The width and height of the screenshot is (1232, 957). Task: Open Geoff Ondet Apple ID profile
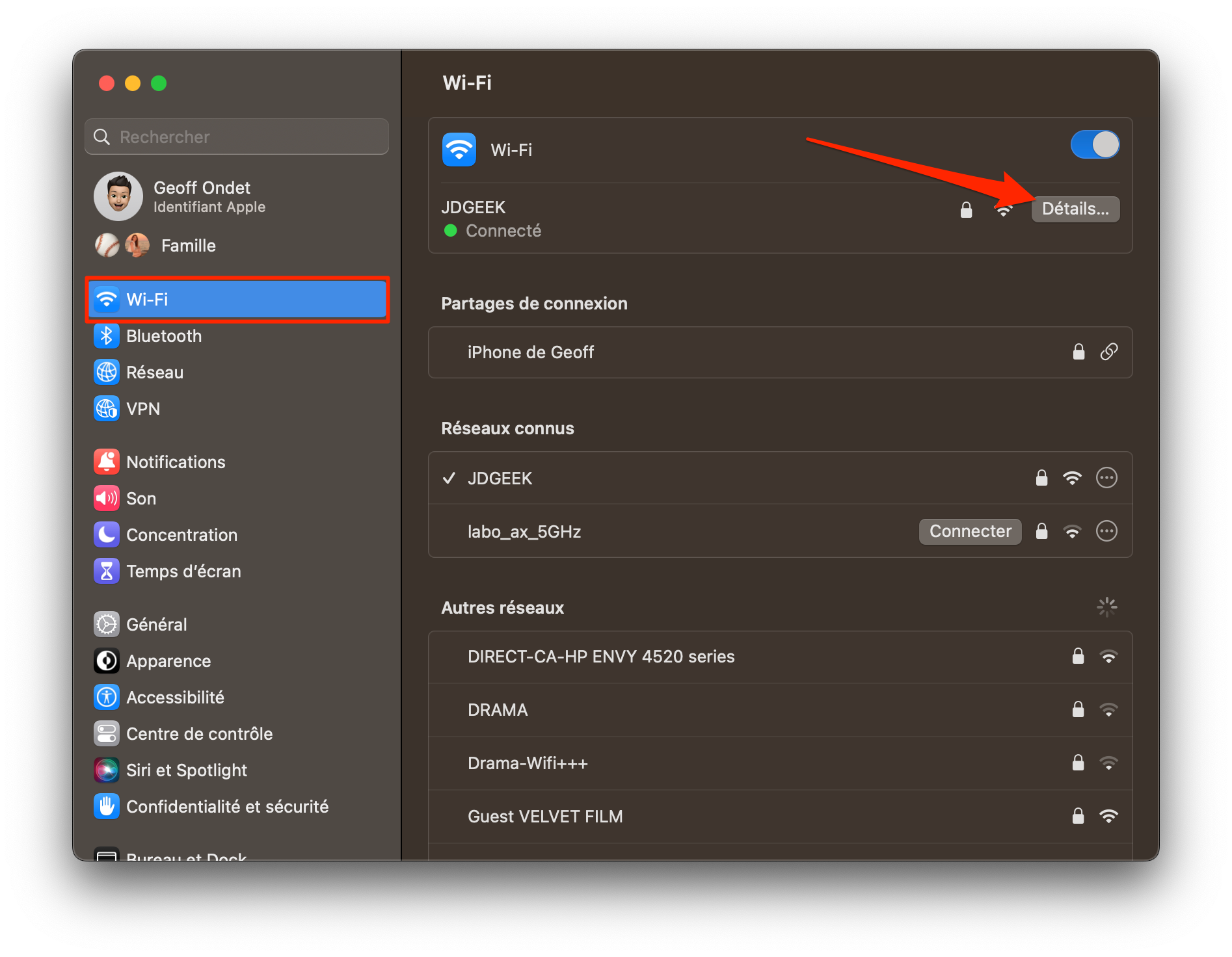coord(237,196)
